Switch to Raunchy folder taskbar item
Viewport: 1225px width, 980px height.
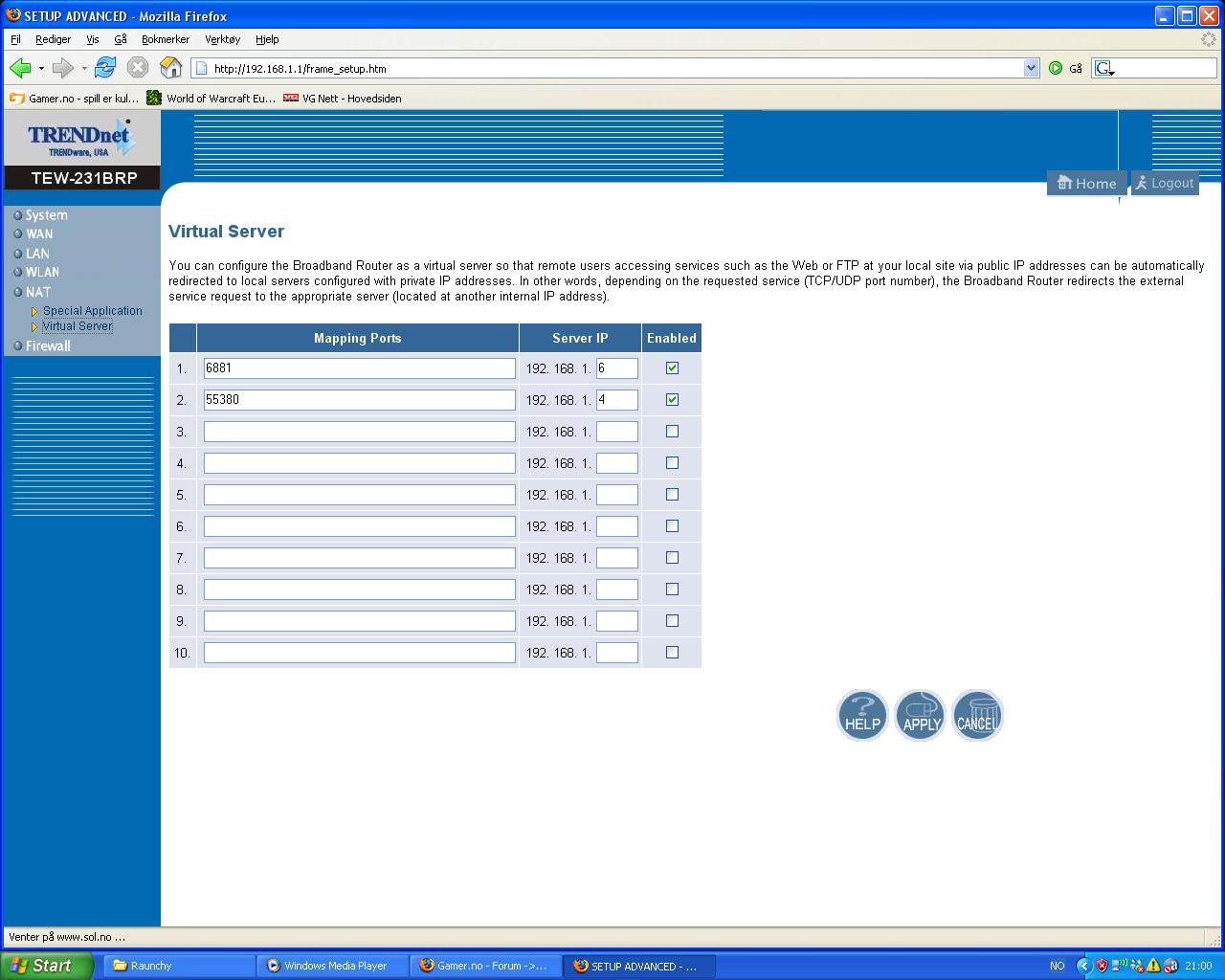pyautogui.click(x=180, y=966)
